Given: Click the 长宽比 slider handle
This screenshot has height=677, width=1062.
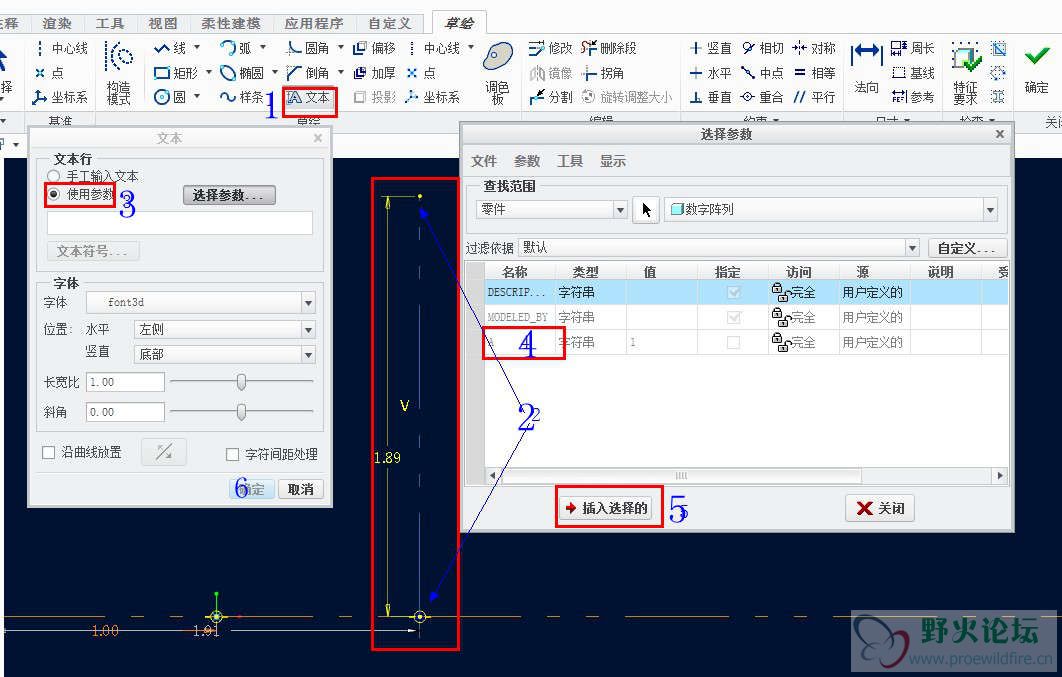Looking at the screenshot, I should (241, 382).
